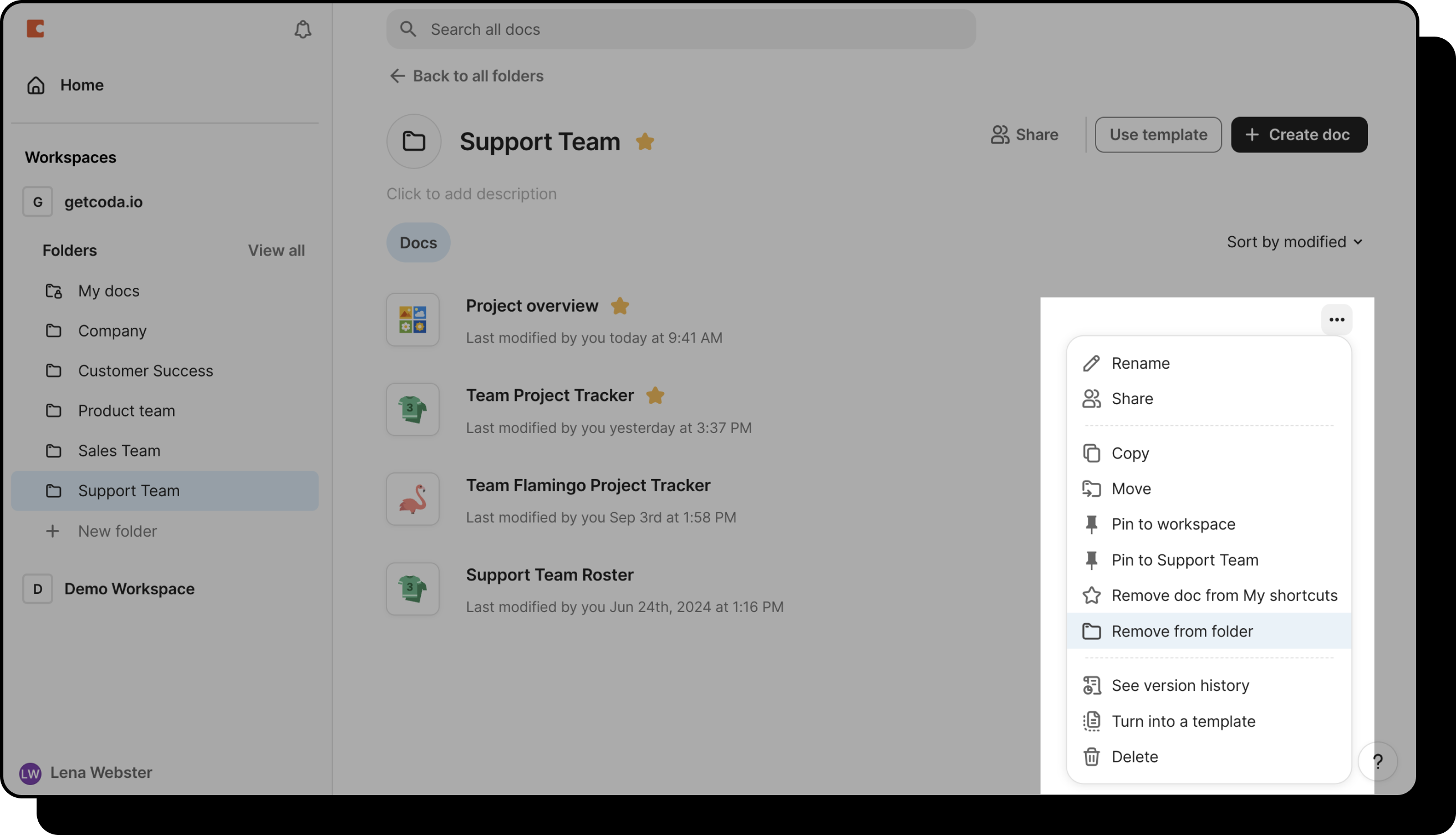
Task: Open Customer Success folder
Action: tap(165, 371)
